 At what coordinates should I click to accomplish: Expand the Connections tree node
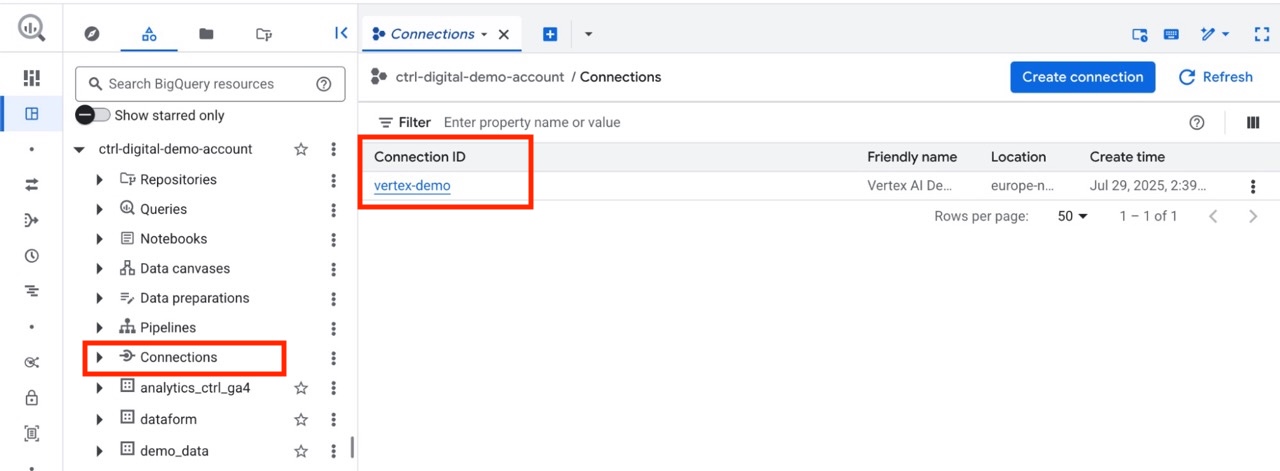(x=99, y=358)
